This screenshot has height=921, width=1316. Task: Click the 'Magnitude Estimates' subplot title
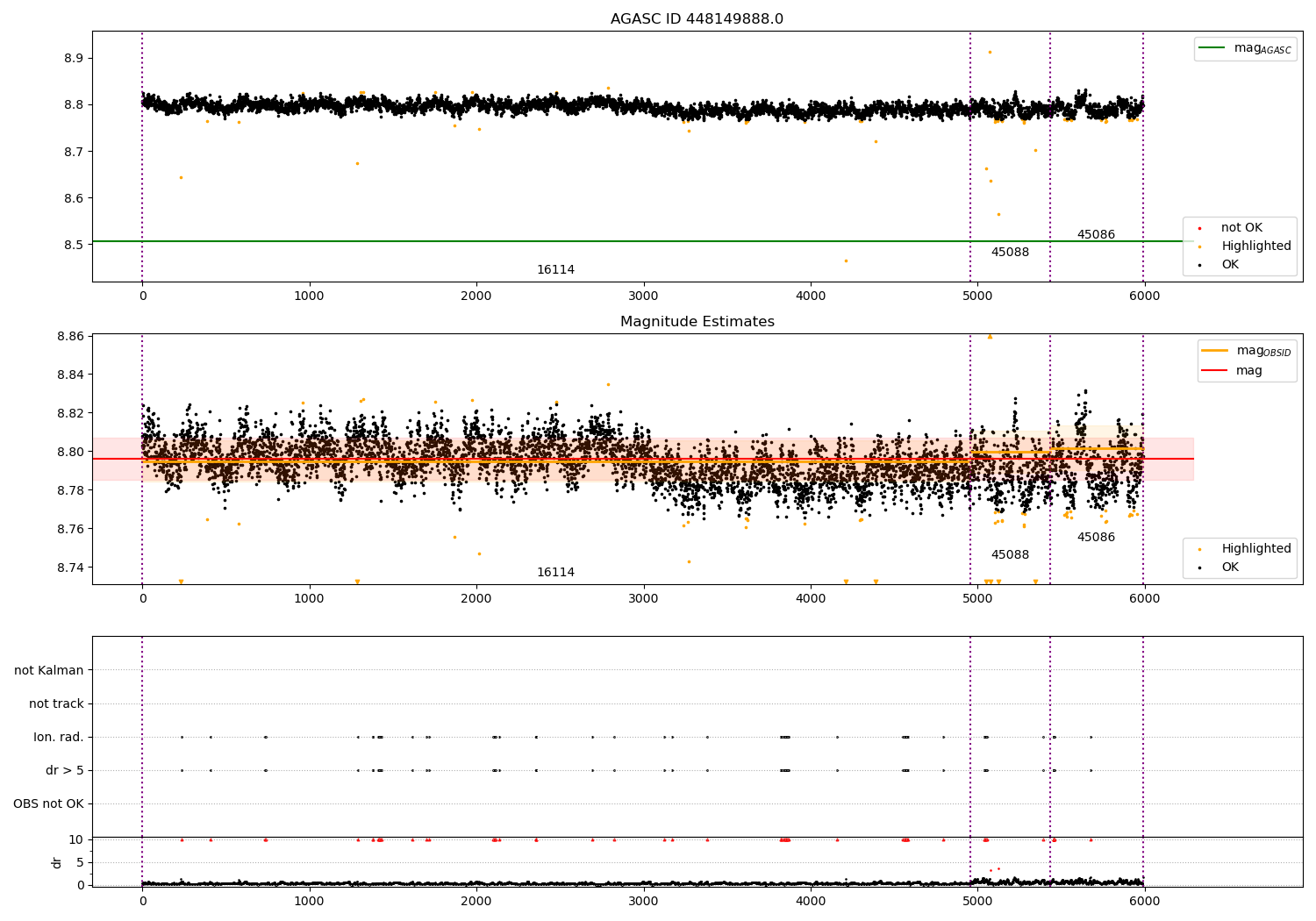(x=697, y=322)
